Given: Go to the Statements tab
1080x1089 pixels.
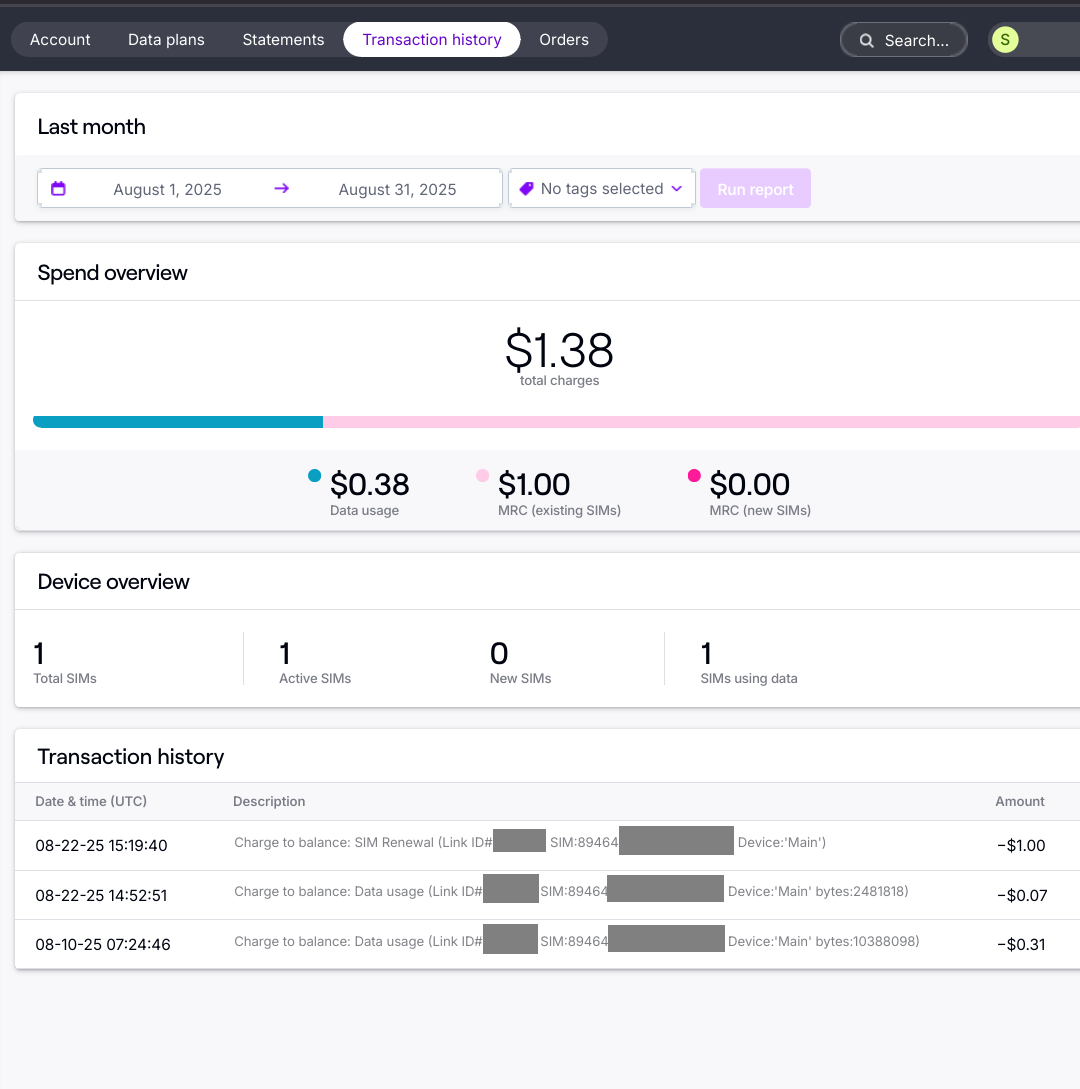Looking at the screenshot, I should point(283,40).
